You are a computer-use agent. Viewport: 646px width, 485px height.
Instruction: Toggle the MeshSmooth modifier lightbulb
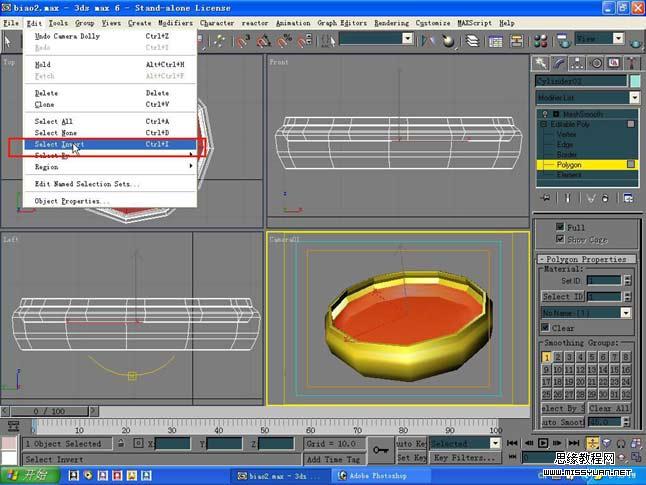tap(545, 114)
